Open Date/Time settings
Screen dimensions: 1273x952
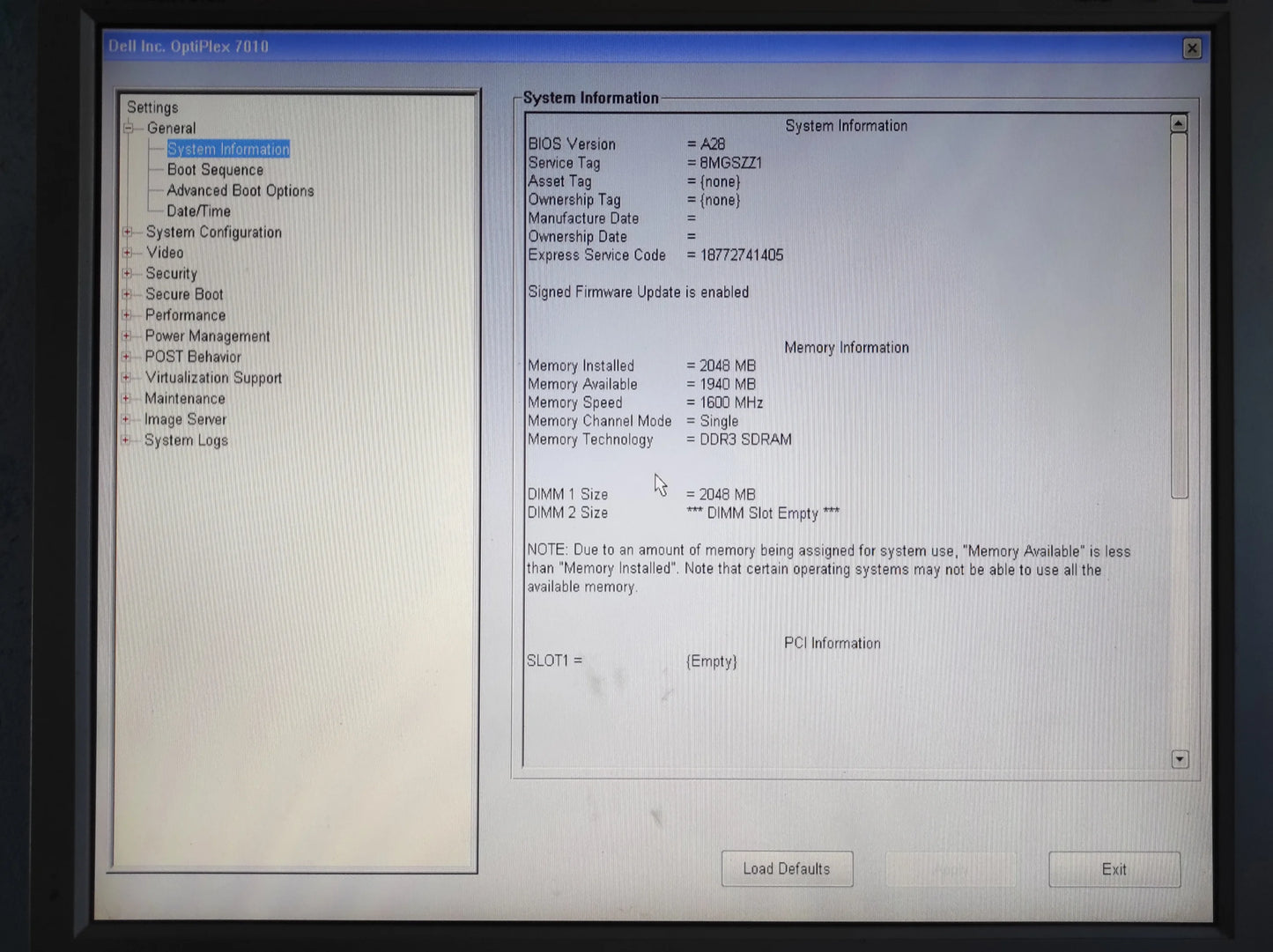tap(198, 211)
